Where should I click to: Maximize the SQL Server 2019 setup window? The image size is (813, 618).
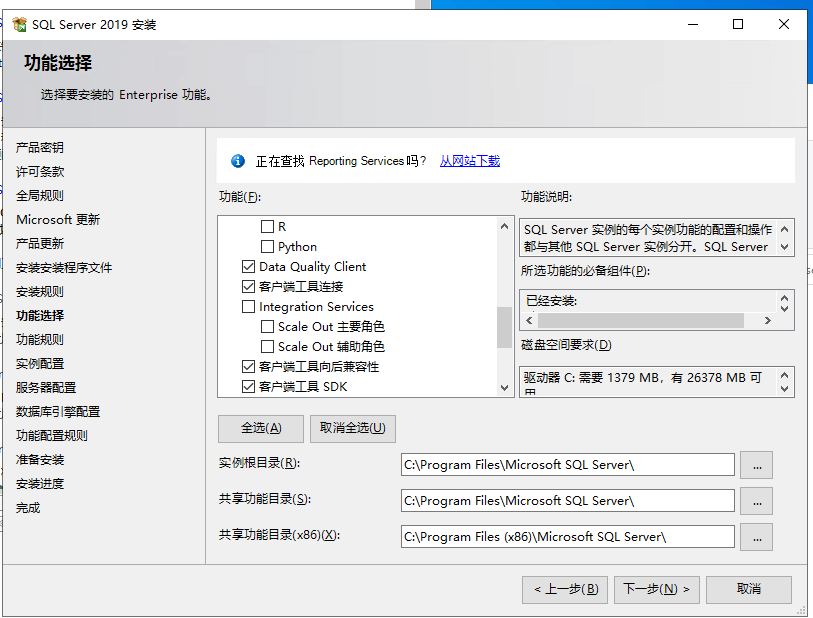coord(738,24)
